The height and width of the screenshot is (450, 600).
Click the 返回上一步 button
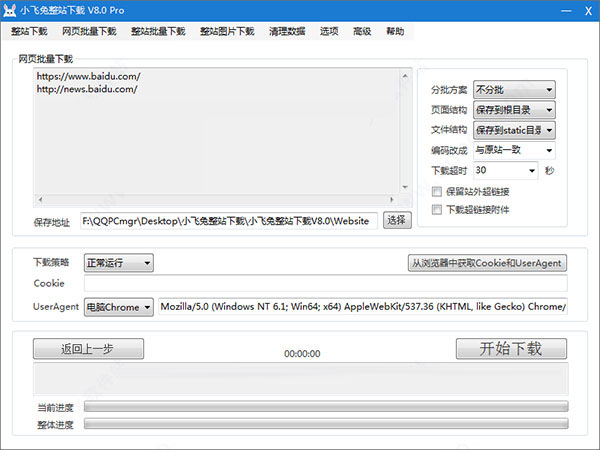pos(88,349)
